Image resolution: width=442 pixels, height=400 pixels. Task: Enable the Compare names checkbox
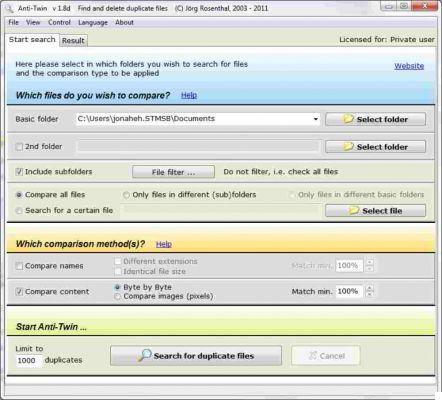pyautogui.click(x=19, y=266)
